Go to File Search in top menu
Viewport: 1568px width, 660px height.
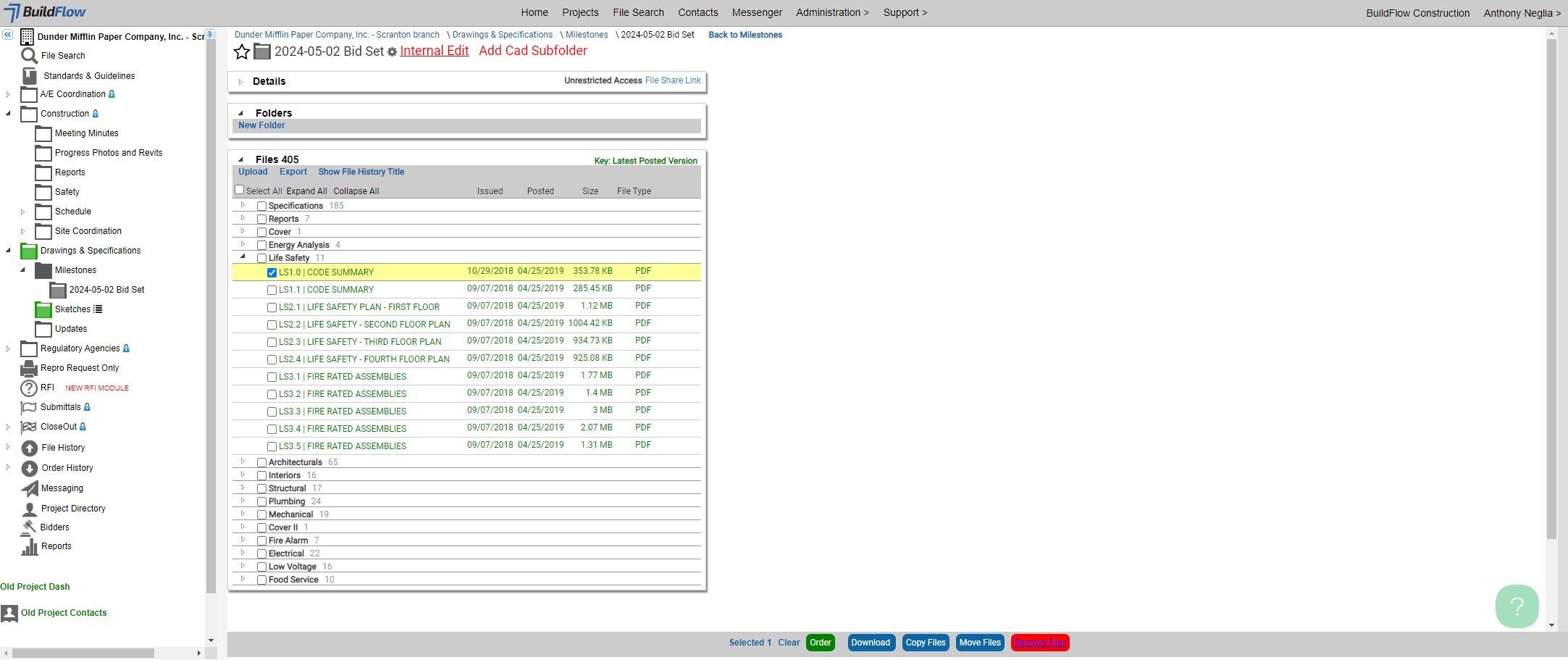638,12
